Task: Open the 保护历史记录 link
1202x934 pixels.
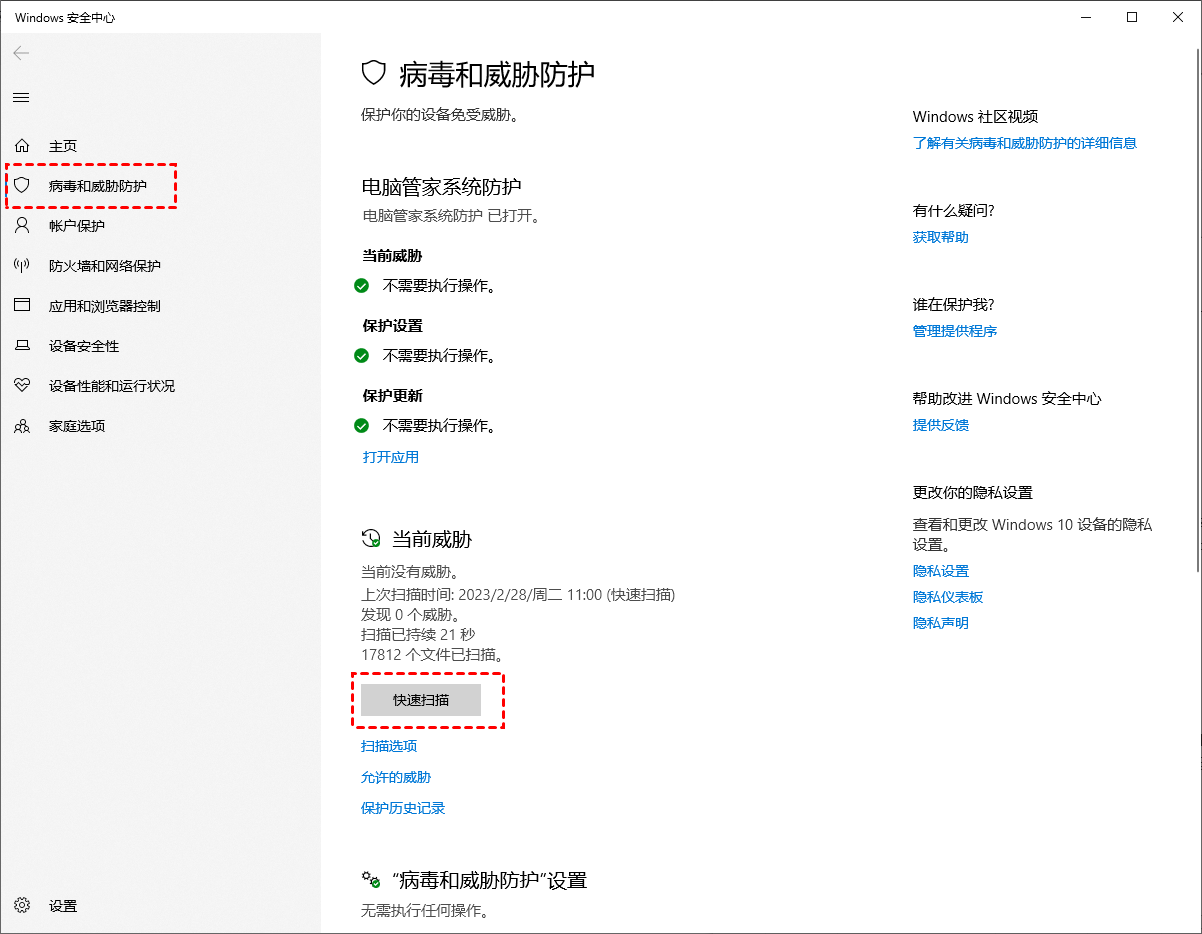Action: click(403, 808)
